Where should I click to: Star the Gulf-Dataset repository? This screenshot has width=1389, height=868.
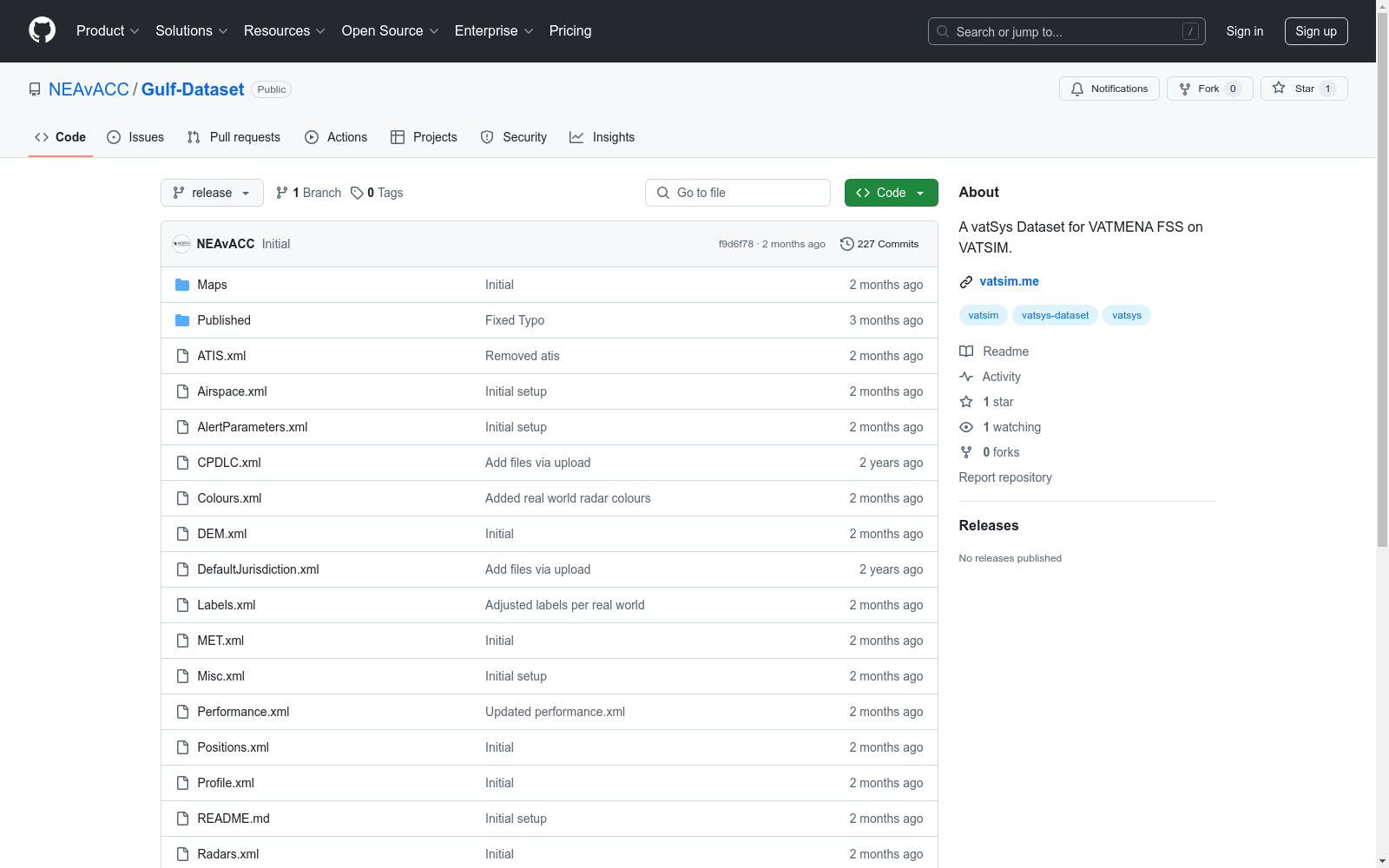(x=1304, y=89)
